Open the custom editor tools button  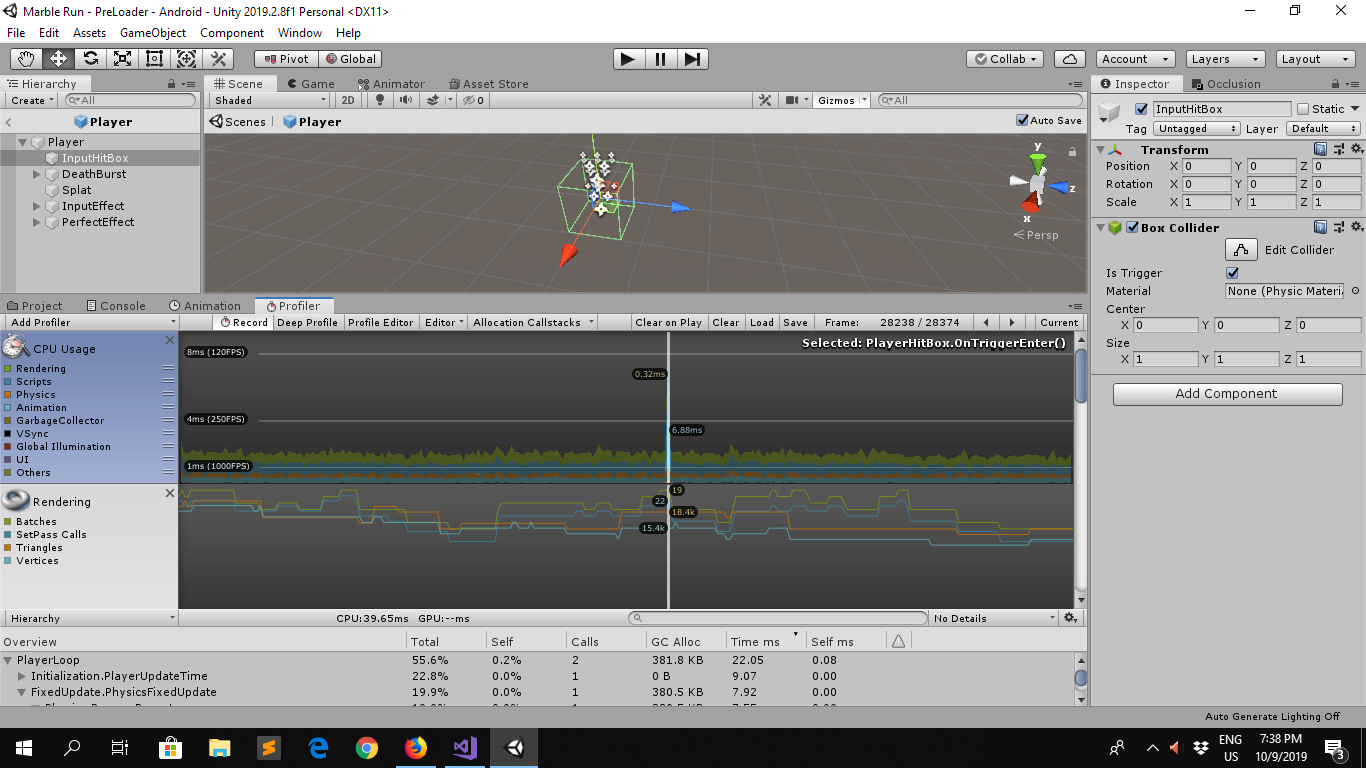click(219, 59)
